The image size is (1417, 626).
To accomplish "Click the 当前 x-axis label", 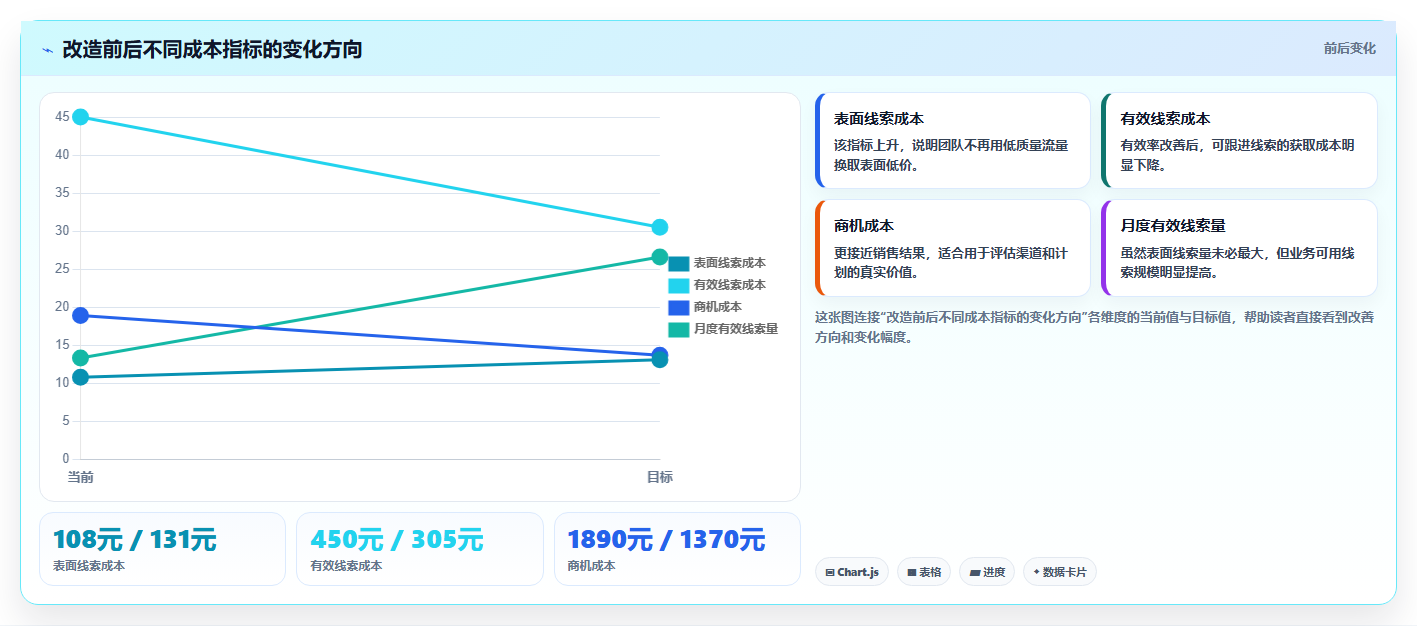I will point(81,477).
